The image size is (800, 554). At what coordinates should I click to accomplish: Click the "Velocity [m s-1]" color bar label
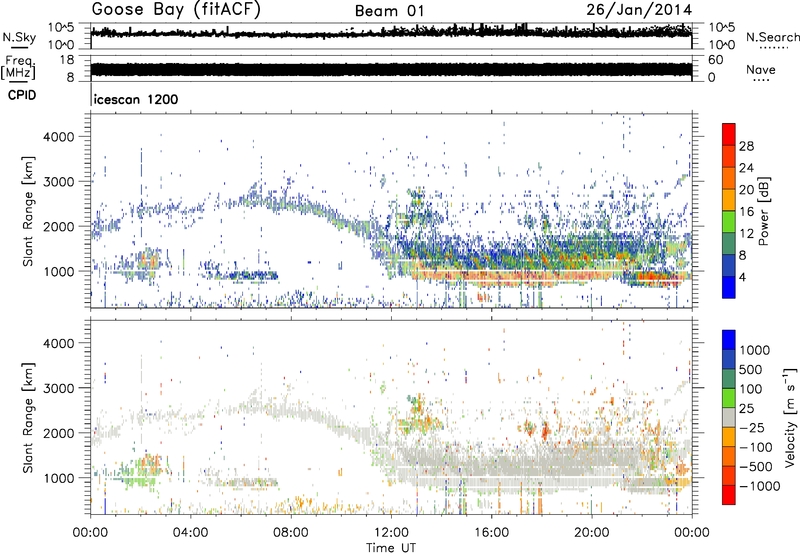[790, 417]
